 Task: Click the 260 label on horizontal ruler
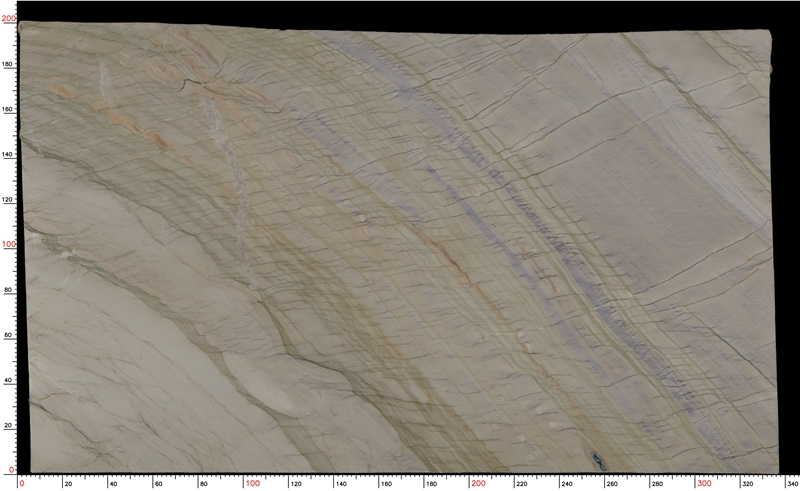[x=612, y=483]
